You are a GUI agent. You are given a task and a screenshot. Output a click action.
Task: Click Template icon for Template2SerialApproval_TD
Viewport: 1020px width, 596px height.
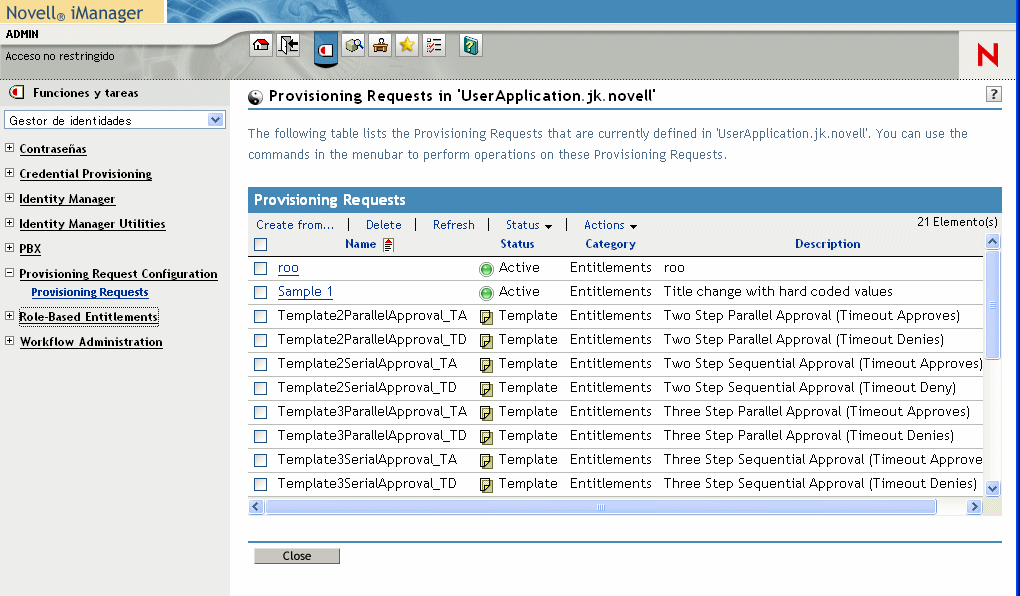tap(486, 389)
